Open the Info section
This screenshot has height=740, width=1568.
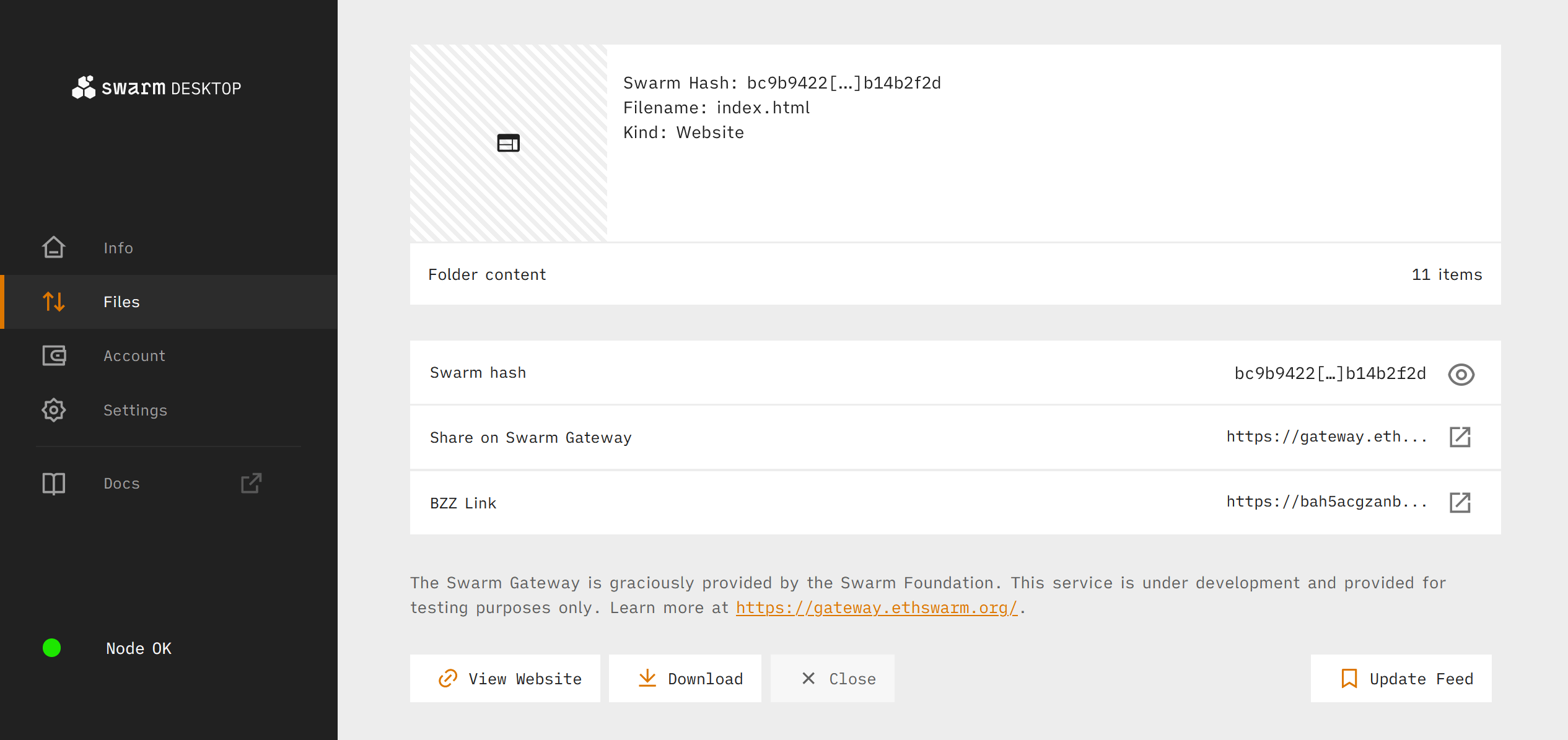[x=169, y=248]
